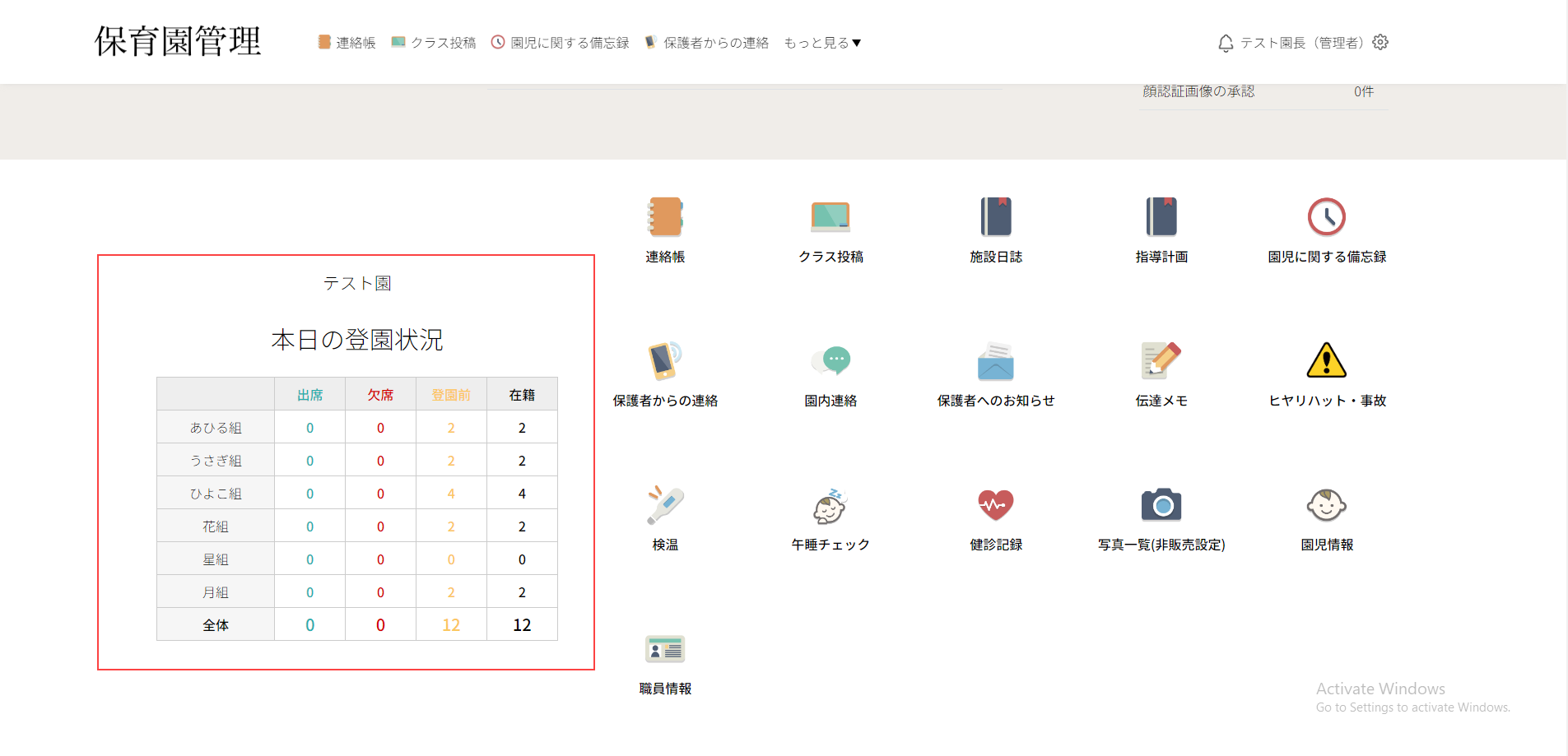Open the 保護者からの連絡 phone icon in grid
This screenshot has width=1568, height=756.
[665, 362]
